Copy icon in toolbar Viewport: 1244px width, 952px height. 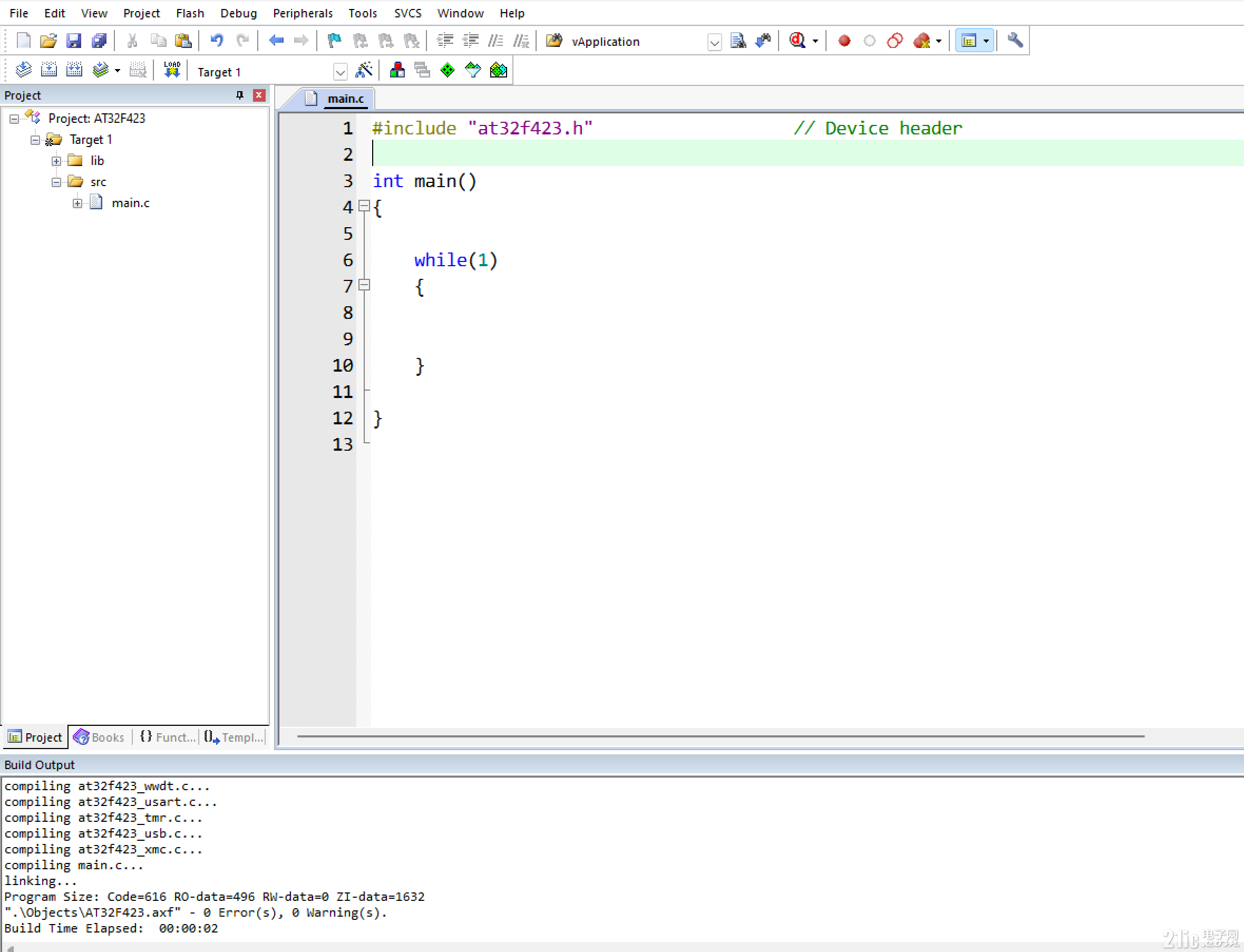pyautogui.click(x=158, y=41)
